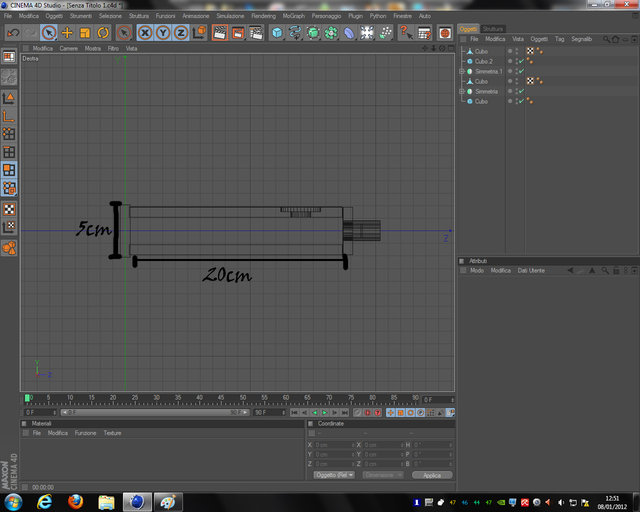Click stepper of current frame 0 F field
The image size is (640, 512).
click(452, 400)
